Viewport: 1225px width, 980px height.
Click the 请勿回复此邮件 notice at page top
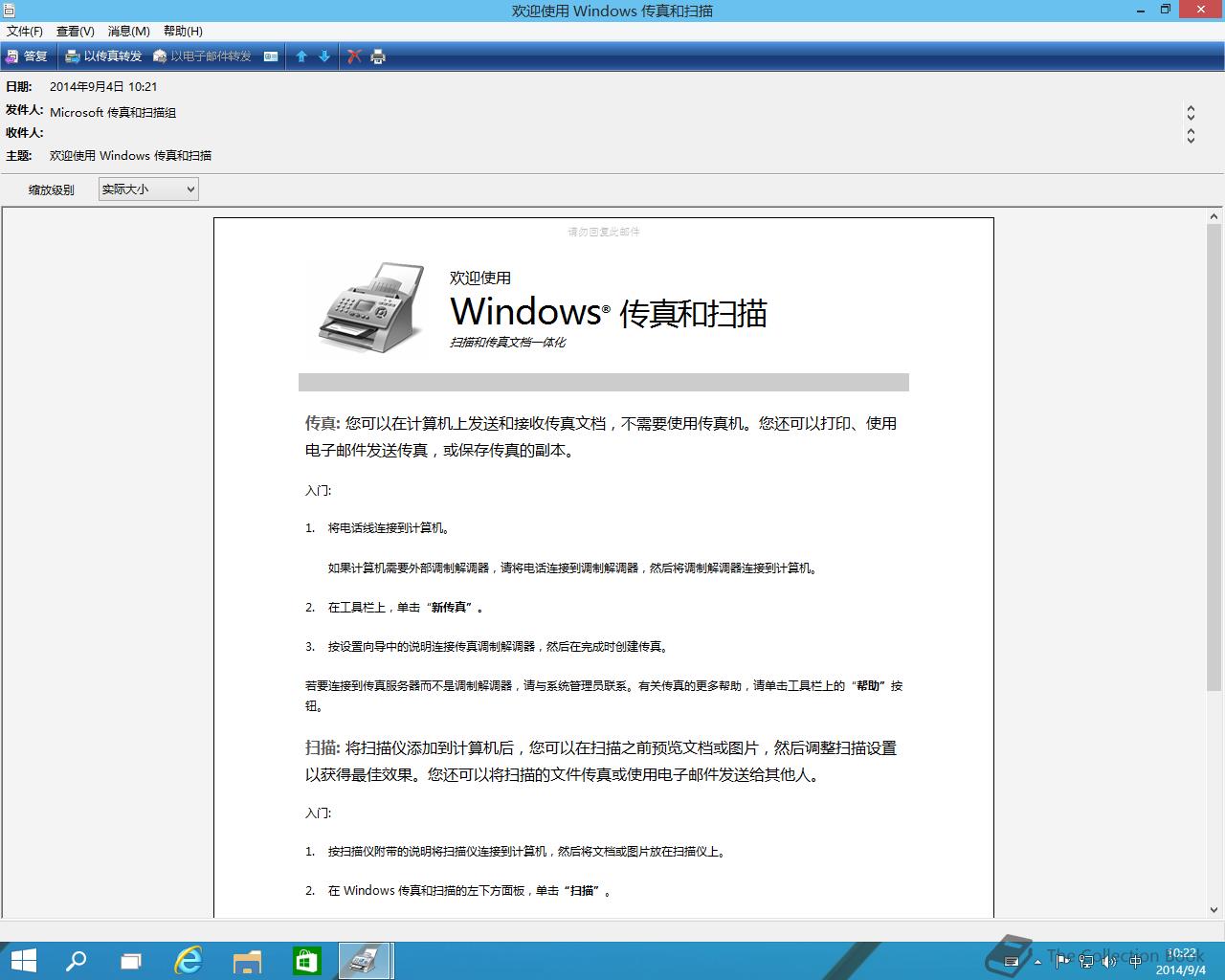click(604, 232)
